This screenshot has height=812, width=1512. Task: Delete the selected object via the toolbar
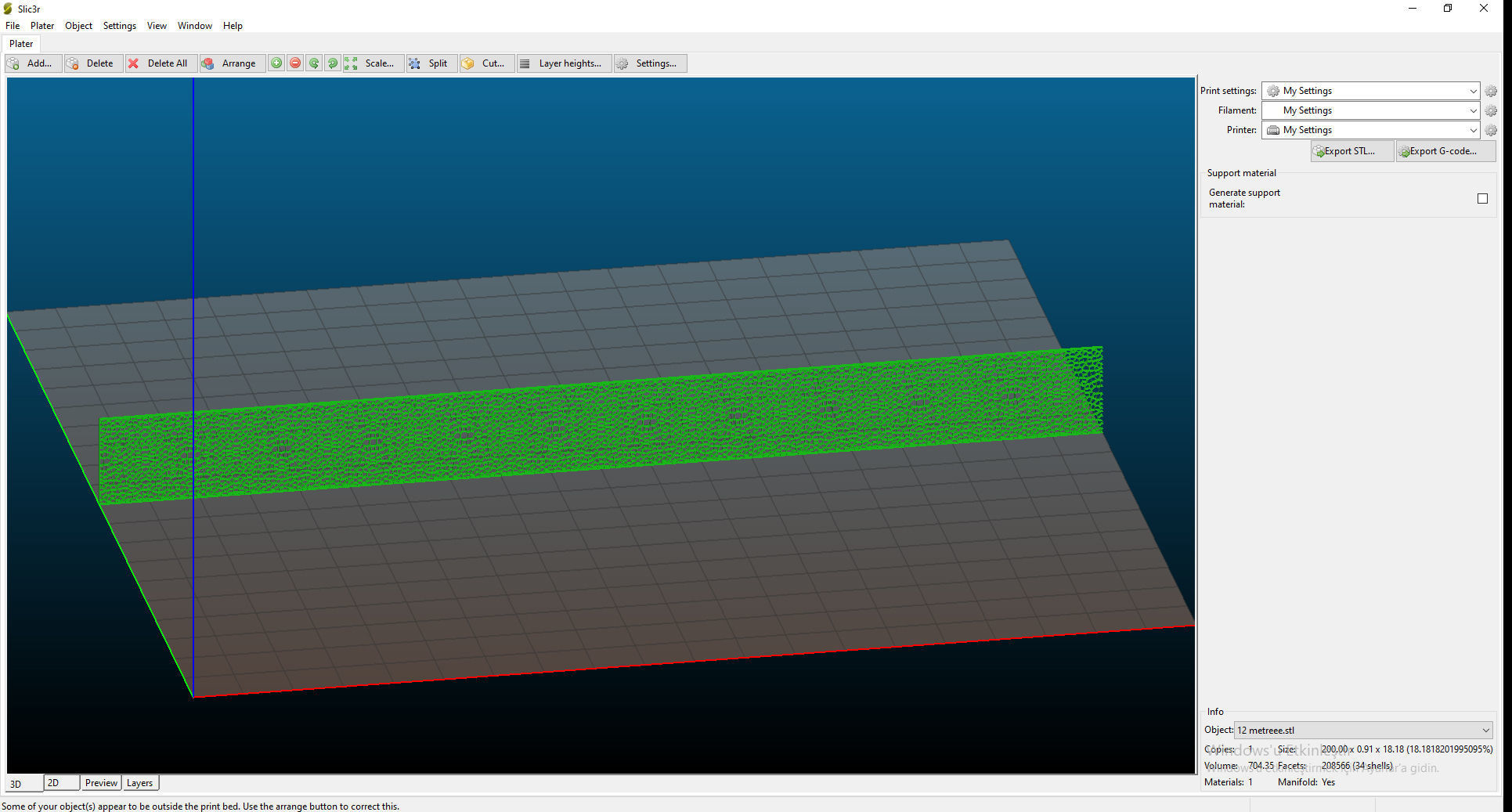[x=93, y=63]
